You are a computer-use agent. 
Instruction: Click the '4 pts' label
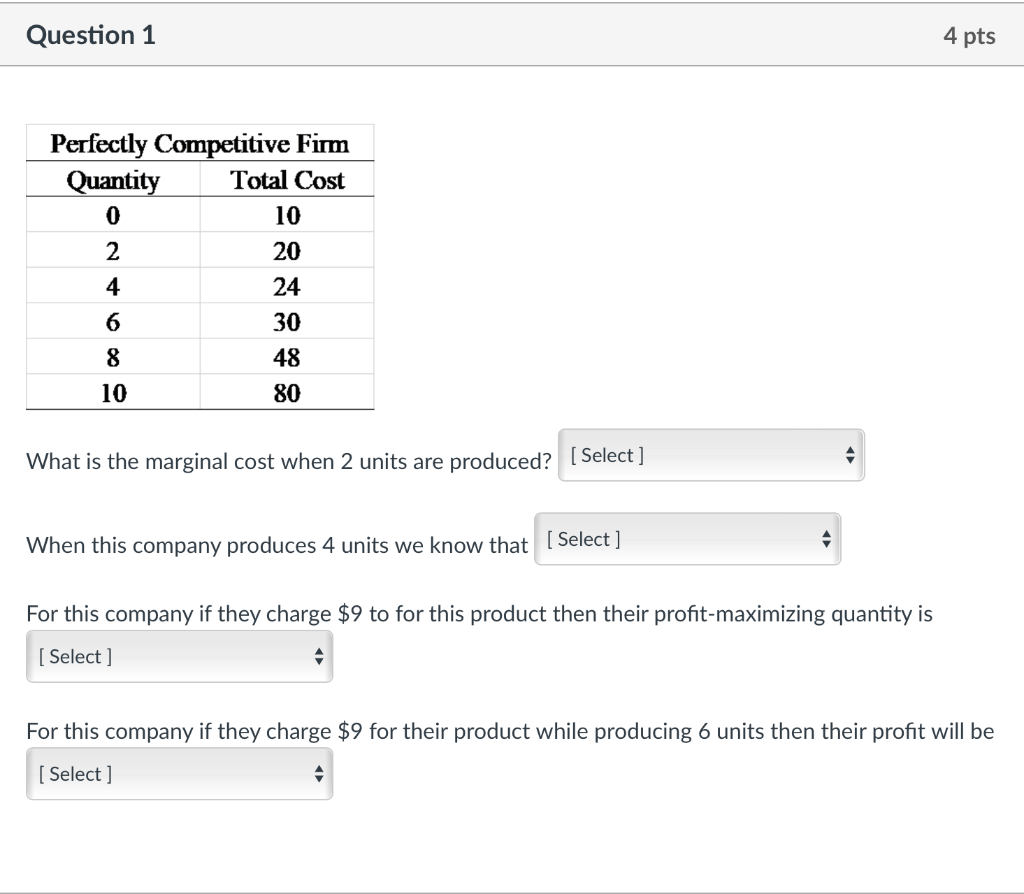click(x=968, y=35)
